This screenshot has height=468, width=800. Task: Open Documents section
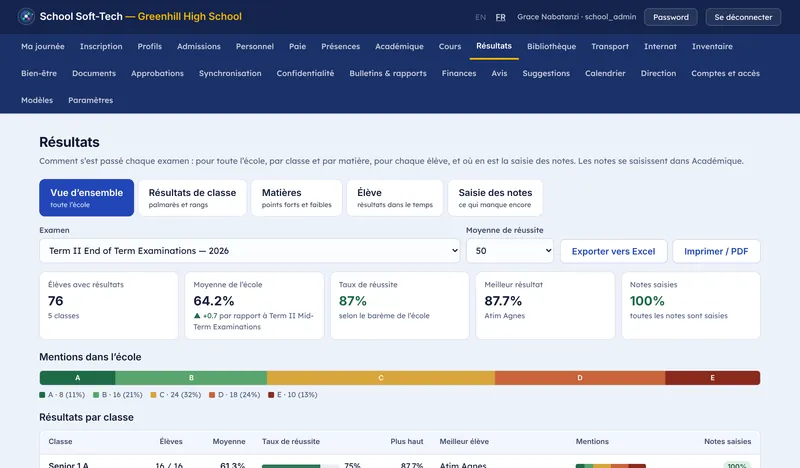pos(94,73)
